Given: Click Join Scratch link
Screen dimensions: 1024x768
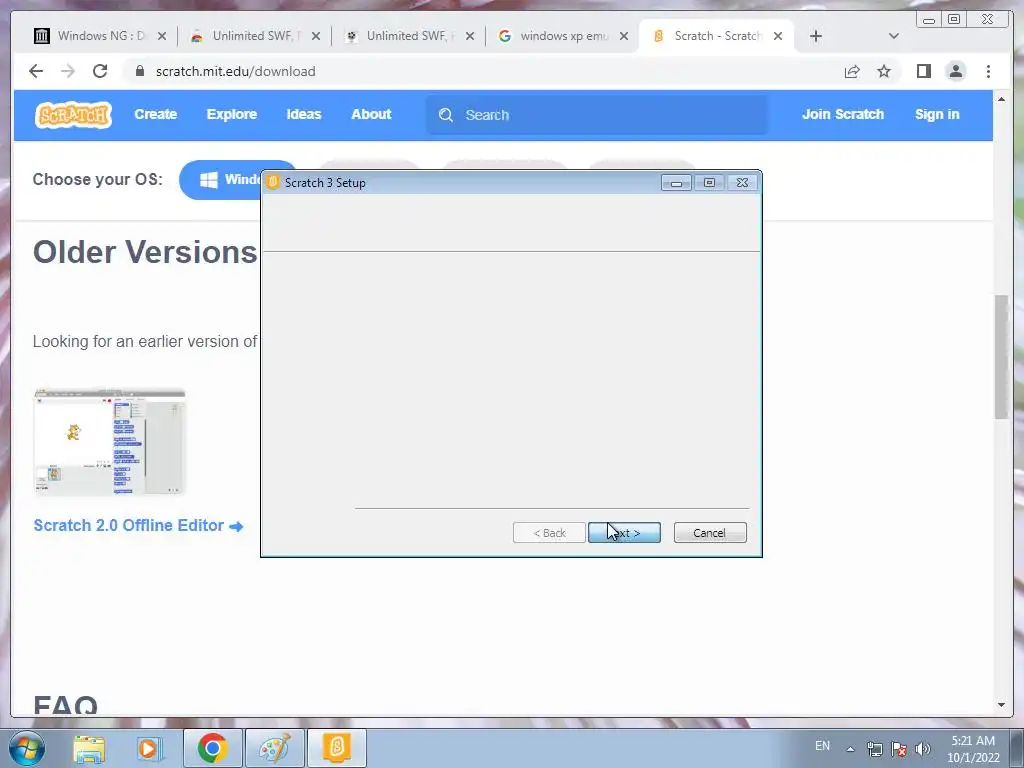Looking at the screenshot, I should [x=842, y=114].
